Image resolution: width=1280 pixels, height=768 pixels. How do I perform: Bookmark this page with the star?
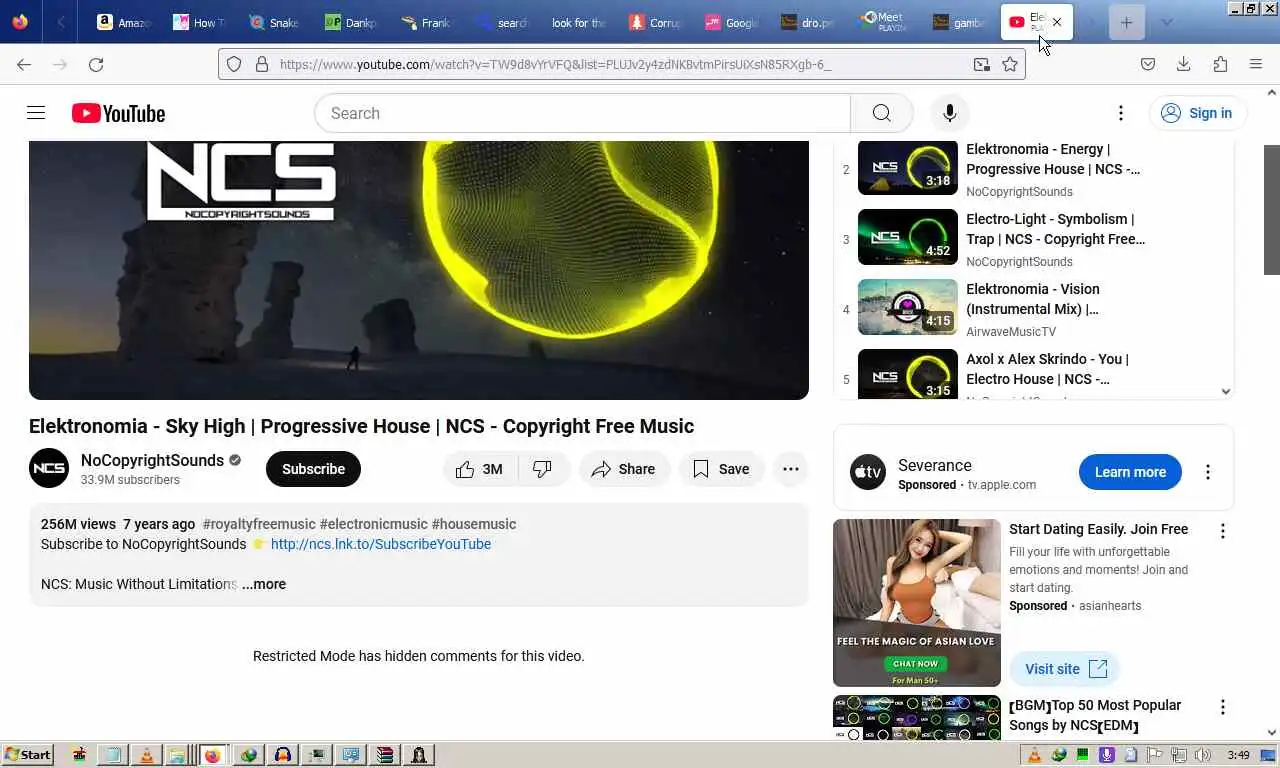(1010, 64)
